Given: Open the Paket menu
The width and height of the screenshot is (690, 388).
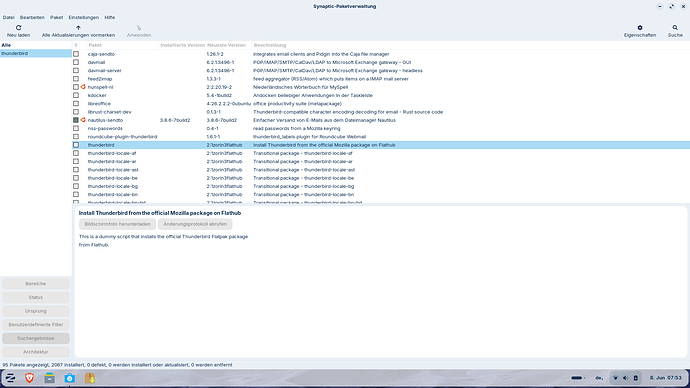Looking at the screenshot, I should click(56, 18).
